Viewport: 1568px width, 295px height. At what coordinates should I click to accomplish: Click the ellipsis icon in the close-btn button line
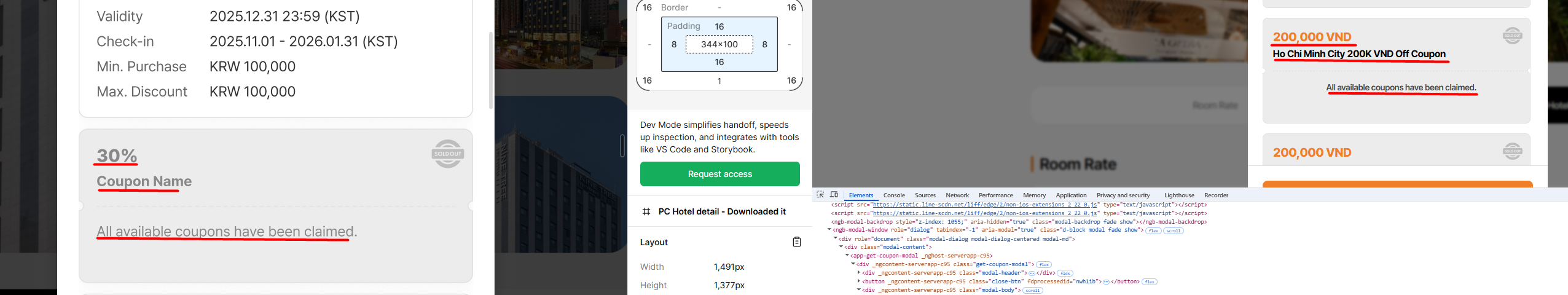coord(1106,282)
